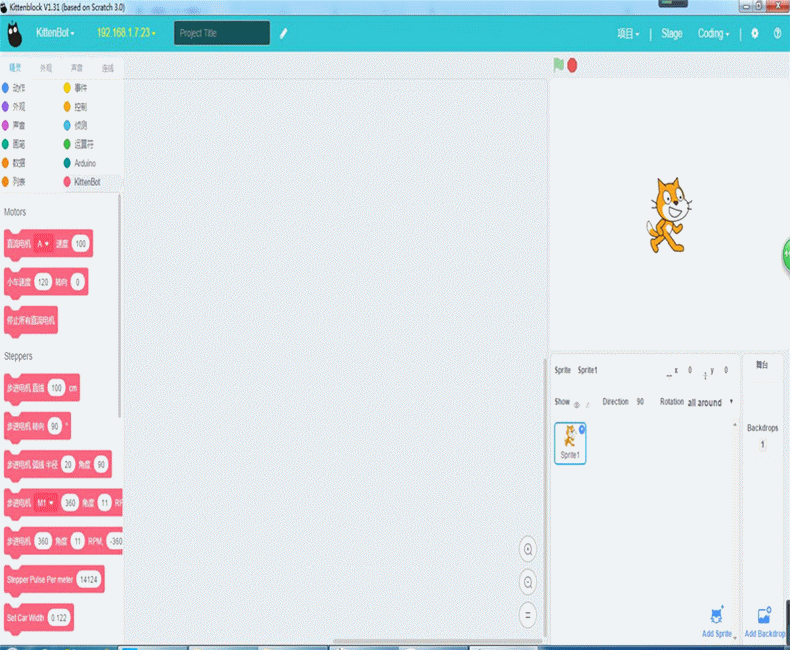The height and width of the screenshot is (650, 790).
Task: Switch to the 外观 tab at top
Action: click(46, 68)
